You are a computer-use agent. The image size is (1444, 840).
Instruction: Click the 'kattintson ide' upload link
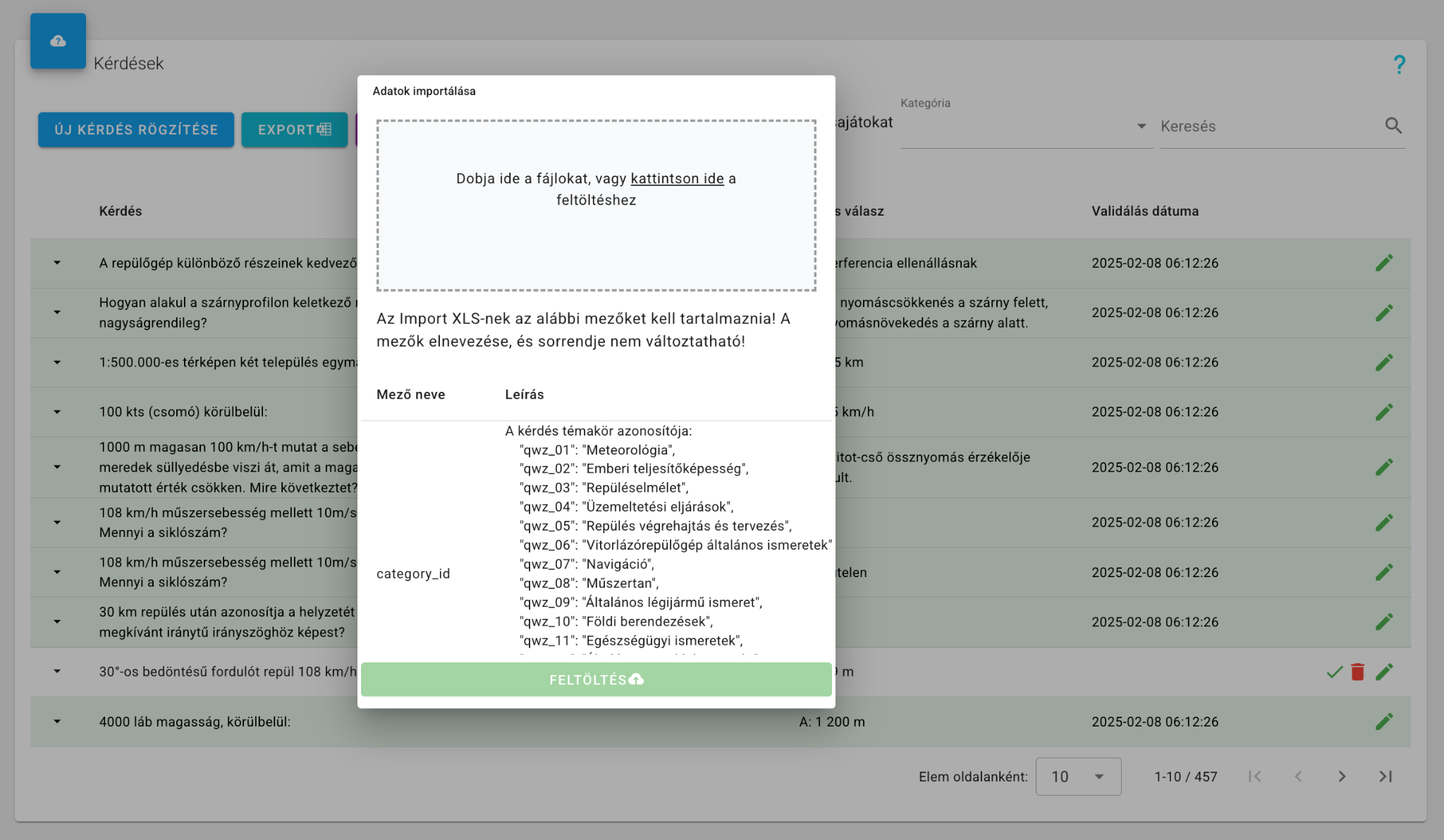coord(677,179)
